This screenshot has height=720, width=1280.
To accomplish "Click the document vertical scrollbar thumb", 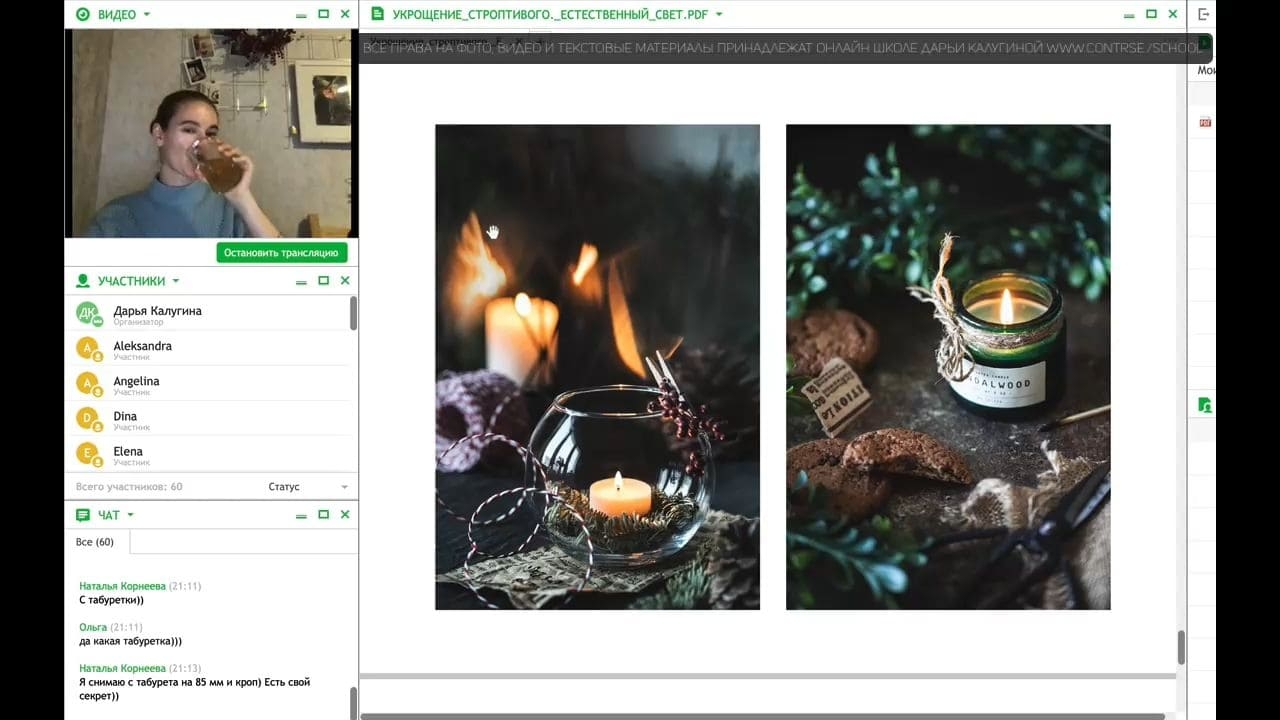I will (x=1181, y=648).
